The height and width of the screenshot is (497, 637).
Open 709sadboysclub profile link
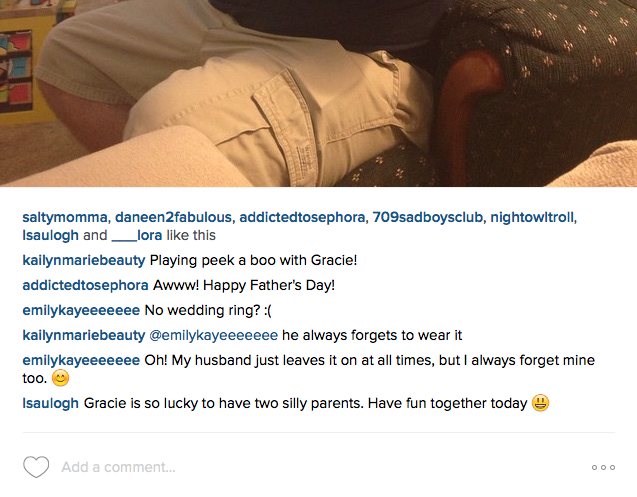(x=427, y=217)
